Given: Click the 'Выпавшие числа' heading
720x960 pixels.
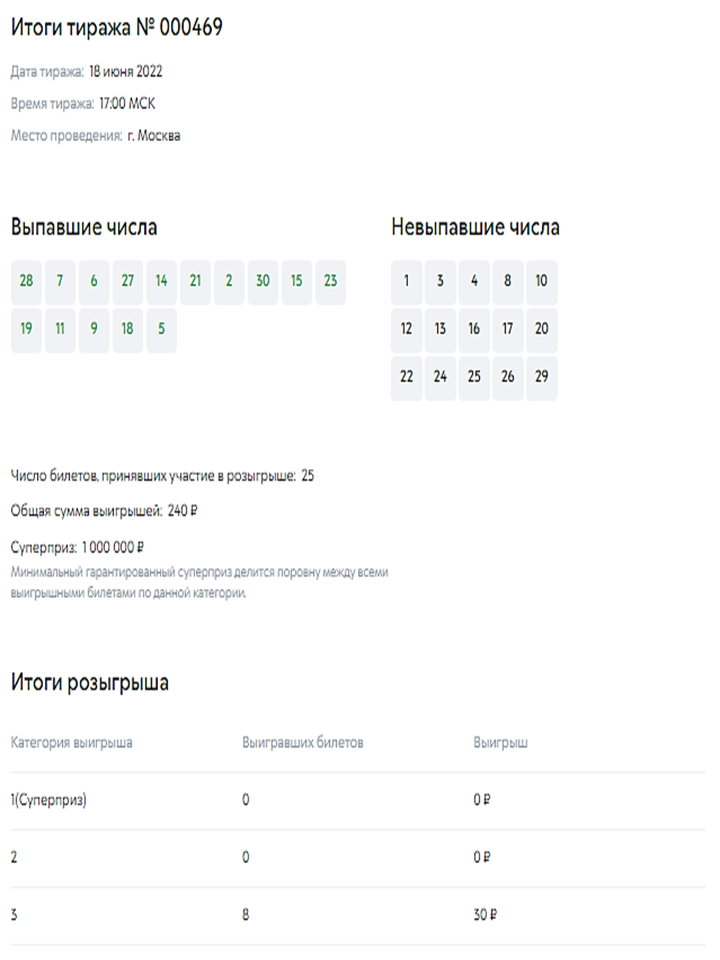Looking at the screenshot, I should 84,228.
